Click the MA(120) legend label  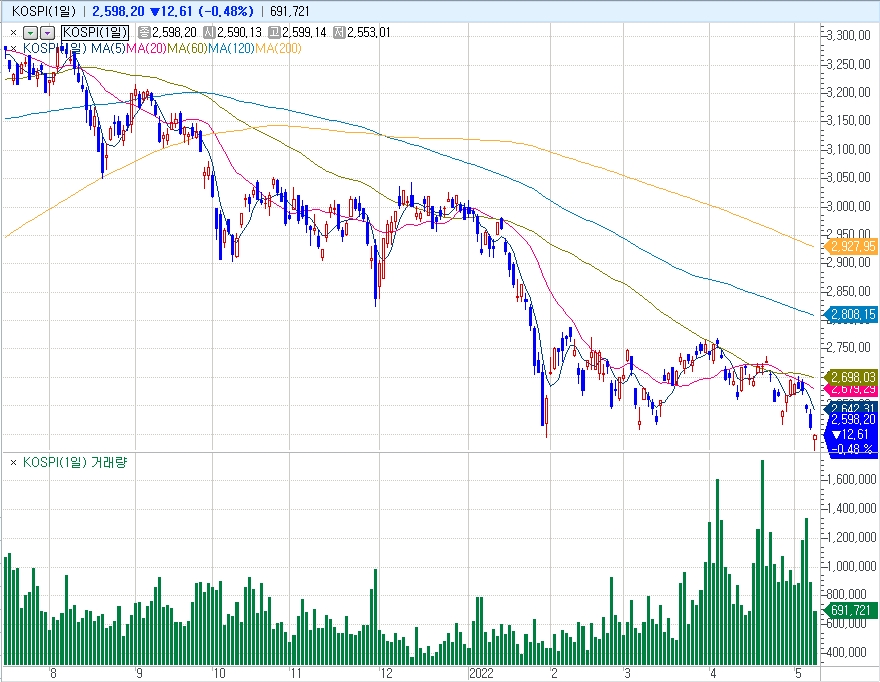(x=231, y=48)
